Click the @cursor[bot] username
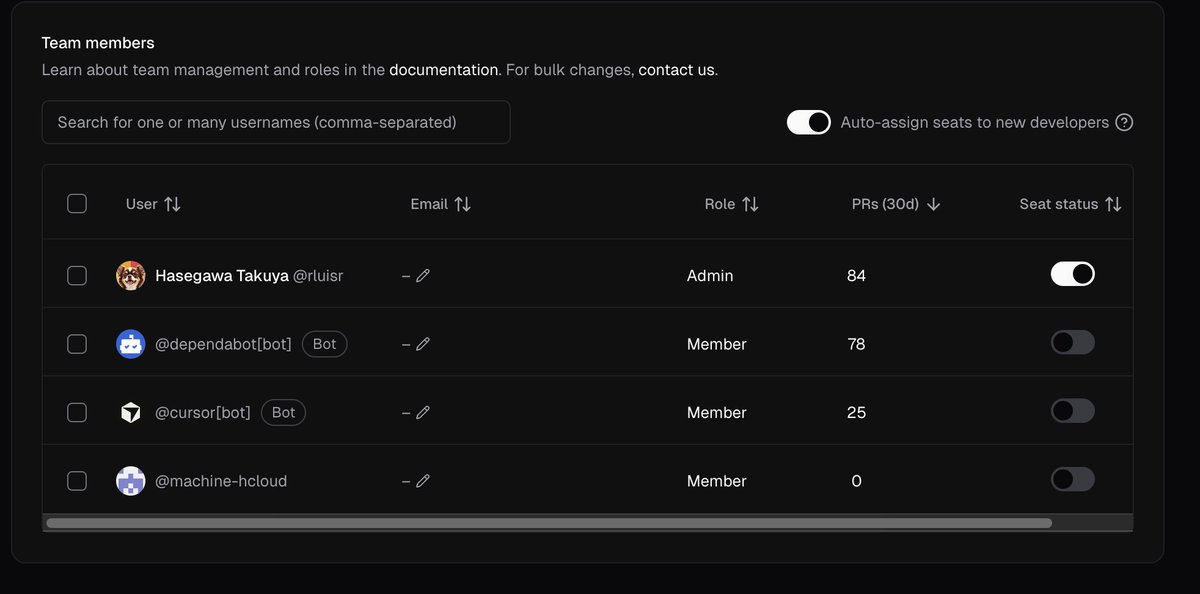Image resolution: width=1200 pixels, height=594 pixels. (x=203, y=412)
